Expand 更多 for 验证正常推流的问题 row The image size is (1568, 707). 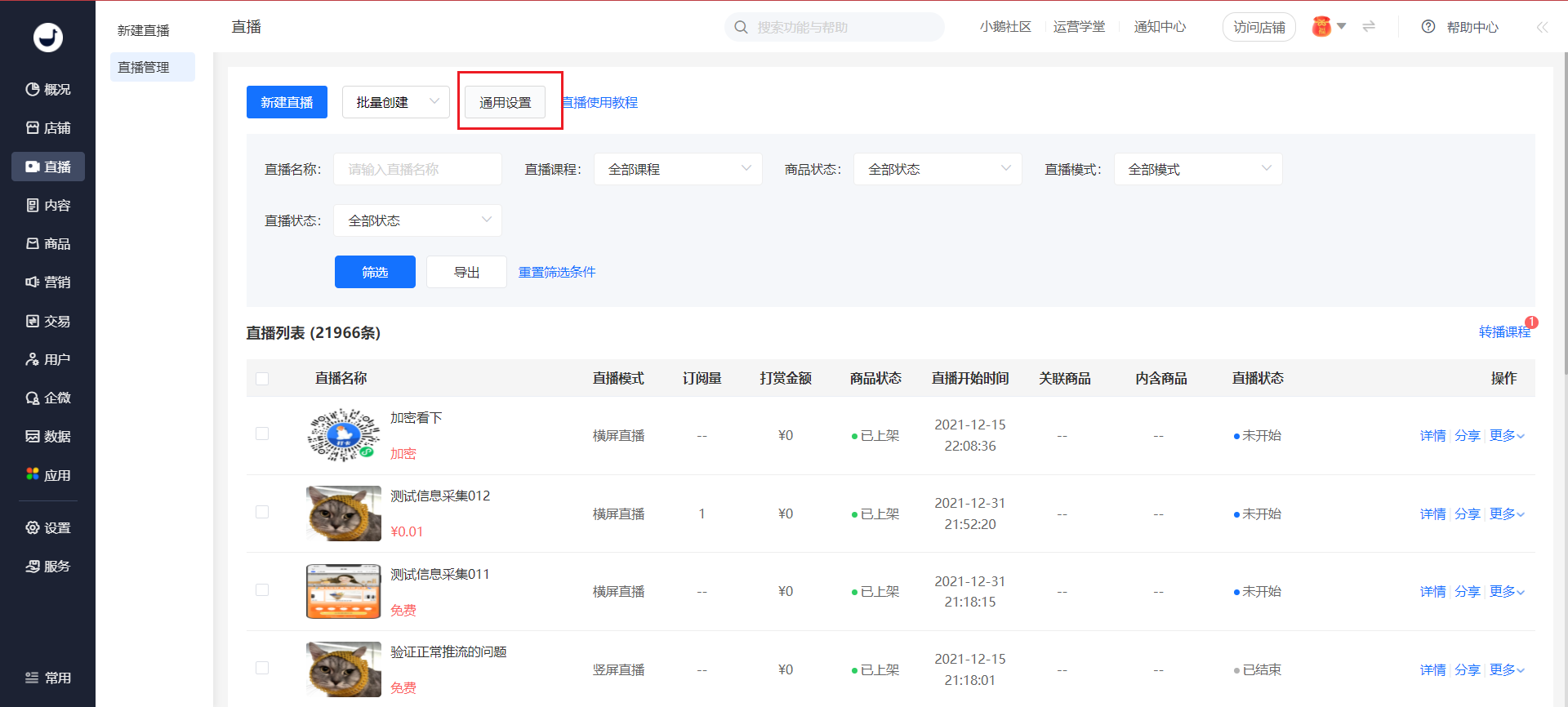click(x=1507, y=669)
